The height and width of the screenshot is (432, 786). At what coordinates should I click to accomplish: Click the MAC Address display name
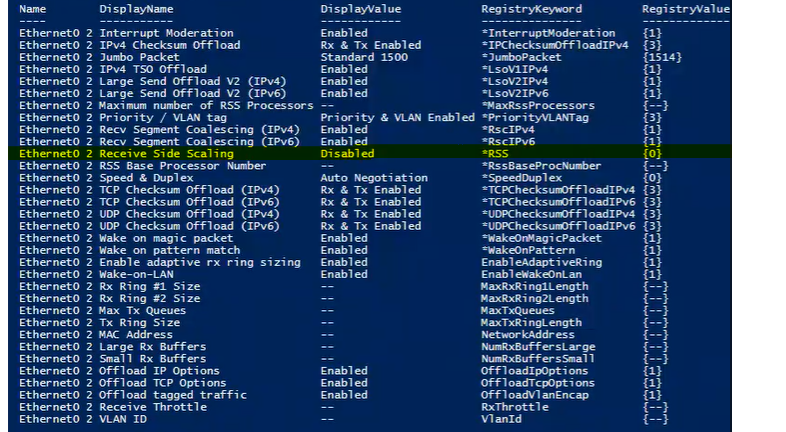click(x=136, y=334)
